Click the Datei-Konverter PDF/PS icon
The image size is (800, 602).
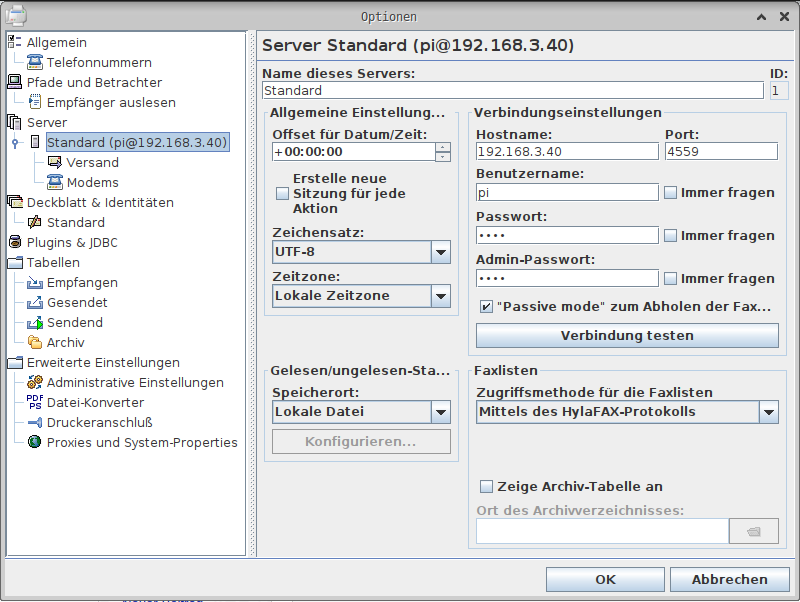pyautogui.click(x=35, y=402)
